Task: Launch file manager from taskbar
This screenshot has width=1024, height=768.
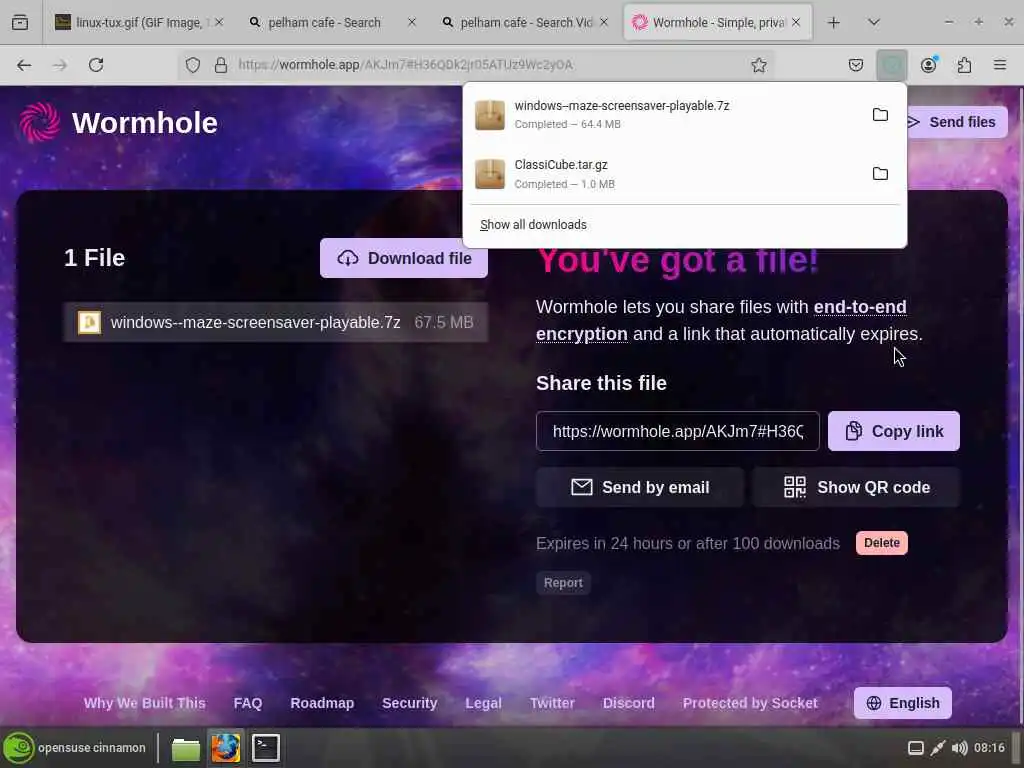Action: pyautogui.click(x=185, y=748)
